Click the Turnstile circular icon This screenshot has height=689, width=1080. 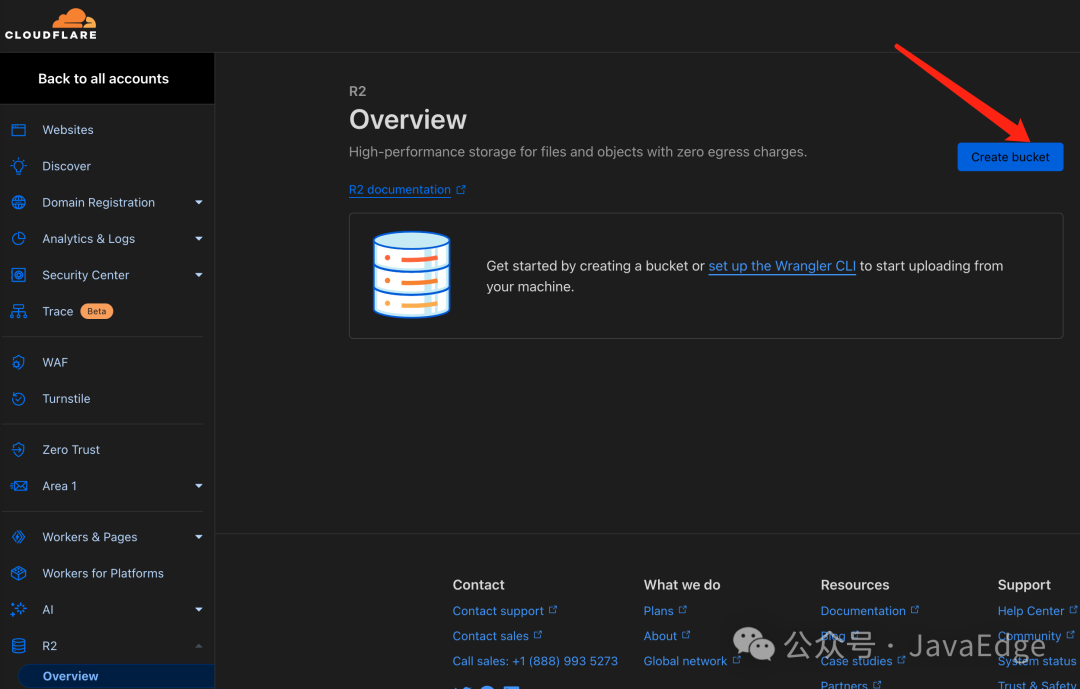click(x=19, y=399)
